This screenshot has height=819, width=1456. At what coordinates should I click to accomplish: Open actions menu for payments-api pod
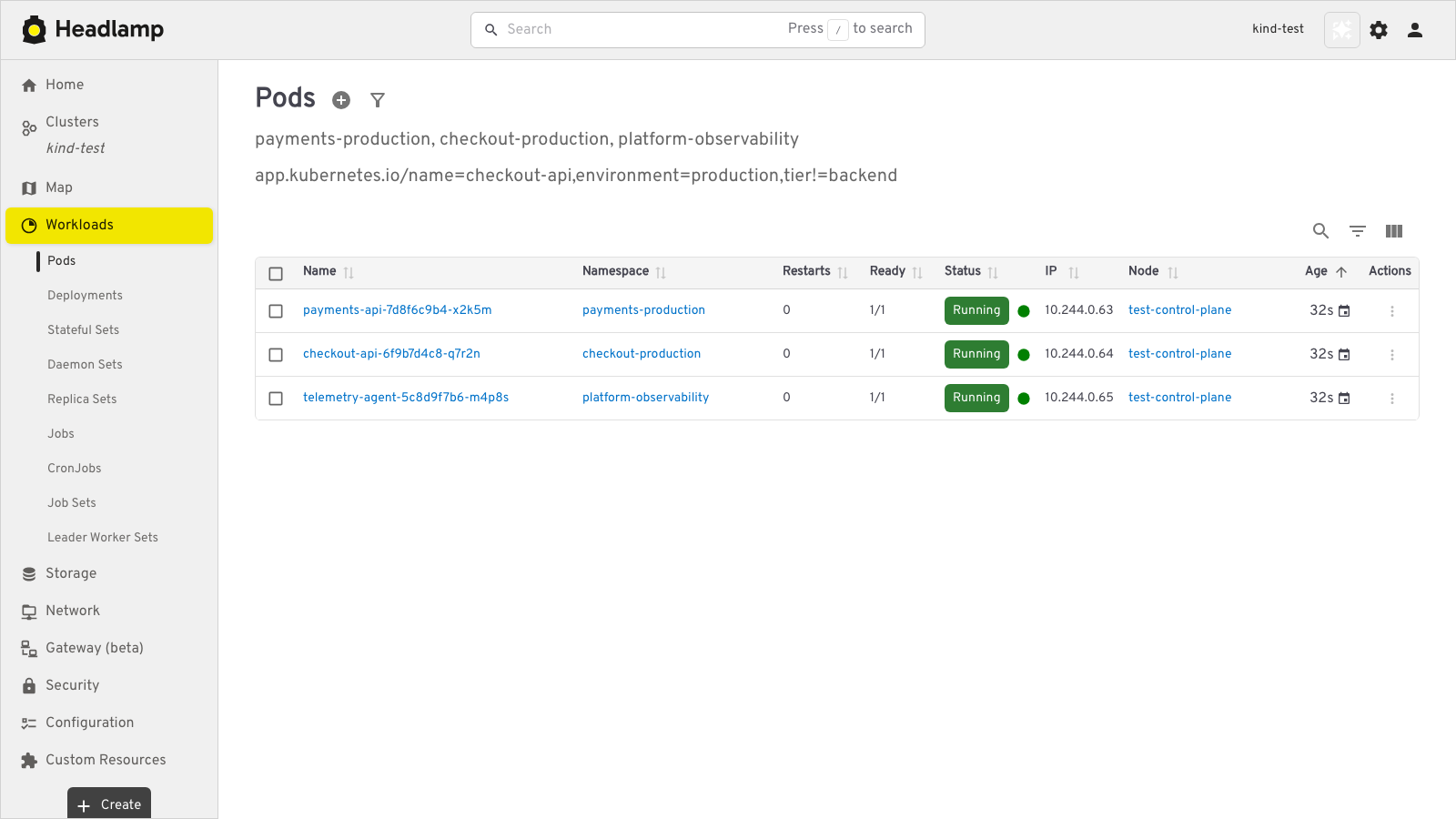(1392, 311)
